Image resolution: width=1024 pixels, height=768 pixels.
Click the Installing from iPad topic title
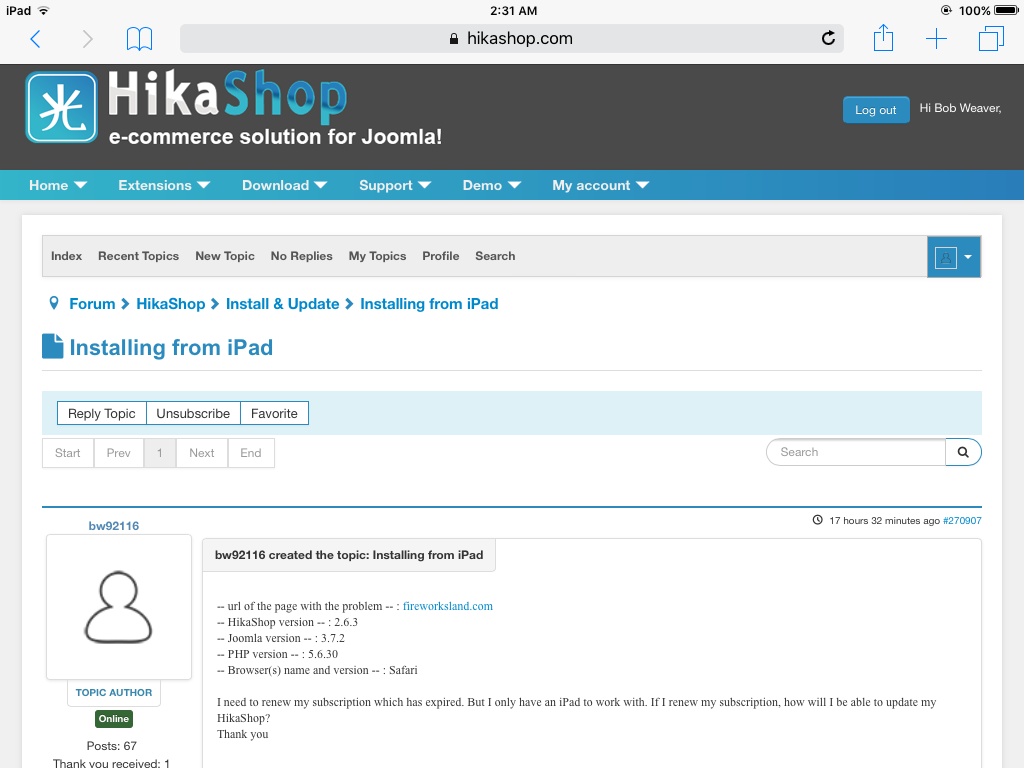171,347
